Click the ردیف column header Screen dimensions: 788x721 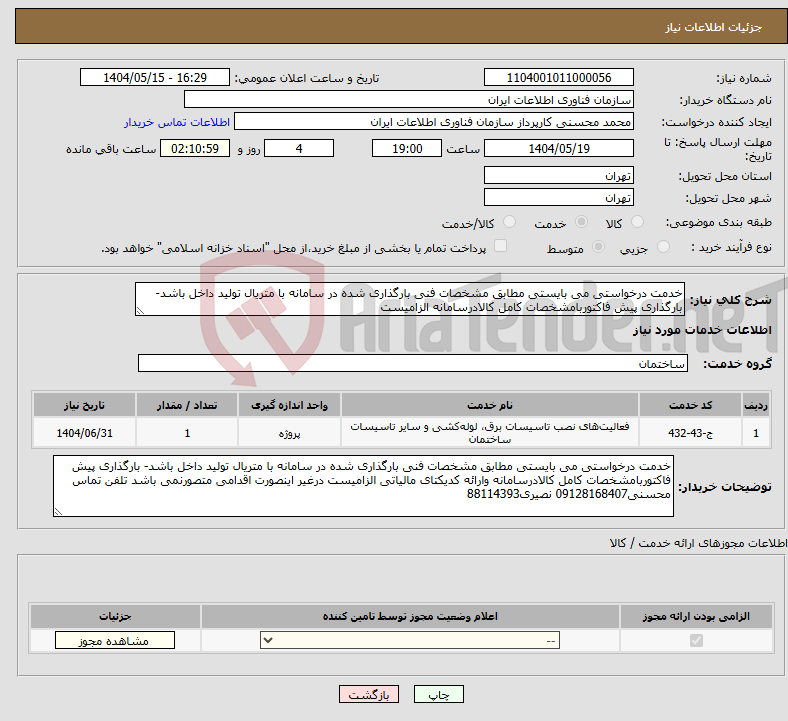tap(756, 405)
